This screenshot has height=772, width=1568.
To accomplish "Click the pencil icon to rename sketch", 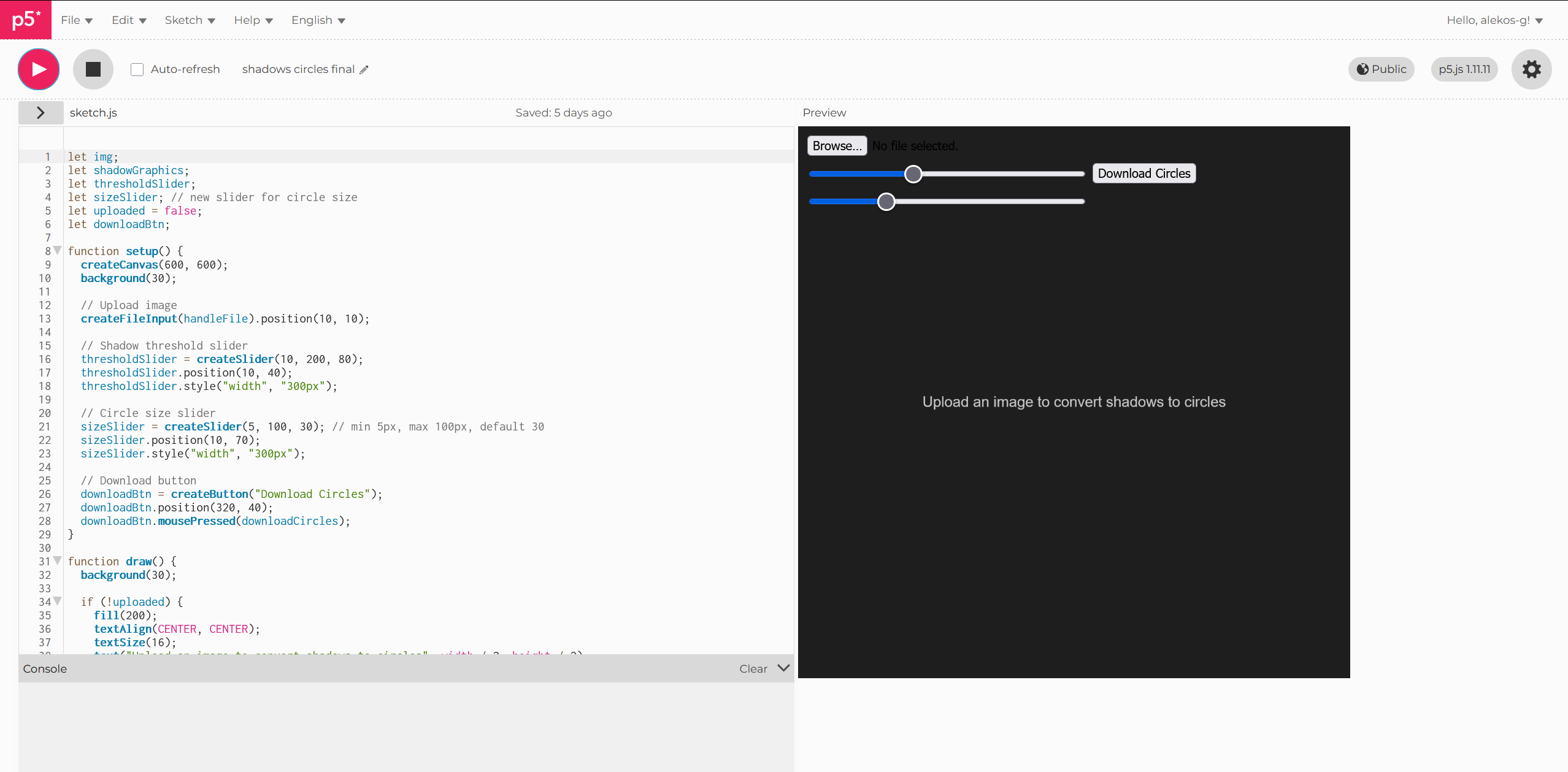I will 364,70.
